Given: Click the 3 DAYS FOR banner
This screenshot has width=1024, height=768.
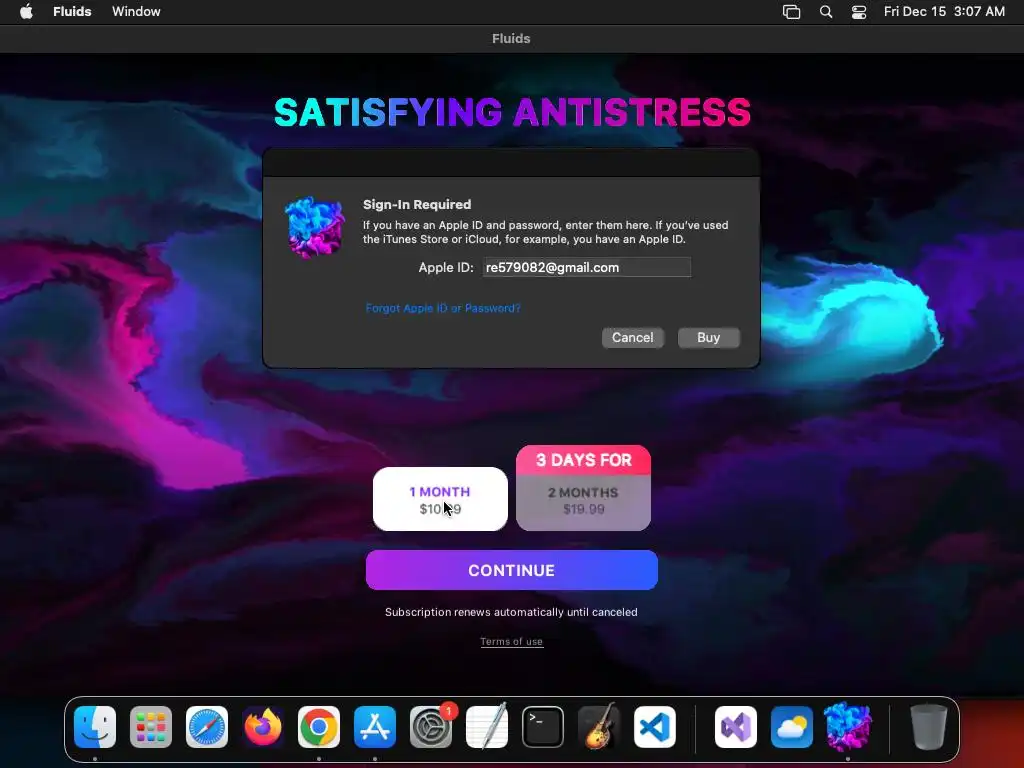Looking at the screenshot, I should pos(584,460).
